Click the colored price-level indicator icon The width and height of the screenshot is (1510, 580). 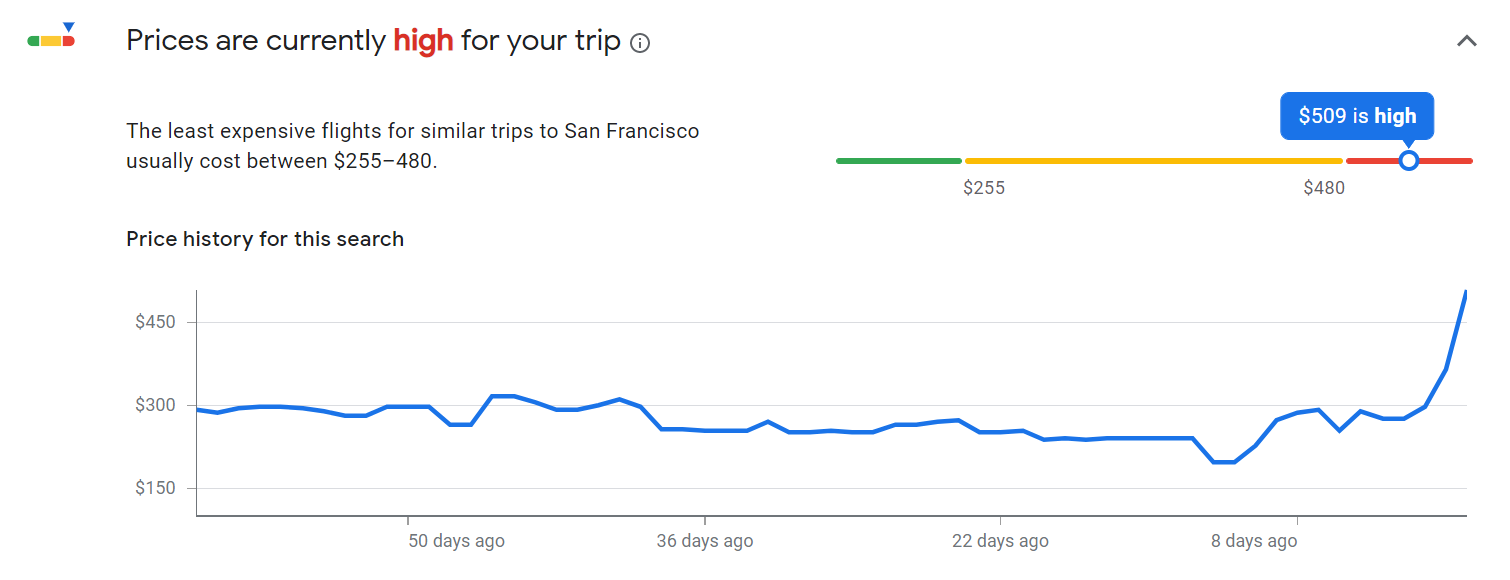pos(51,35)
